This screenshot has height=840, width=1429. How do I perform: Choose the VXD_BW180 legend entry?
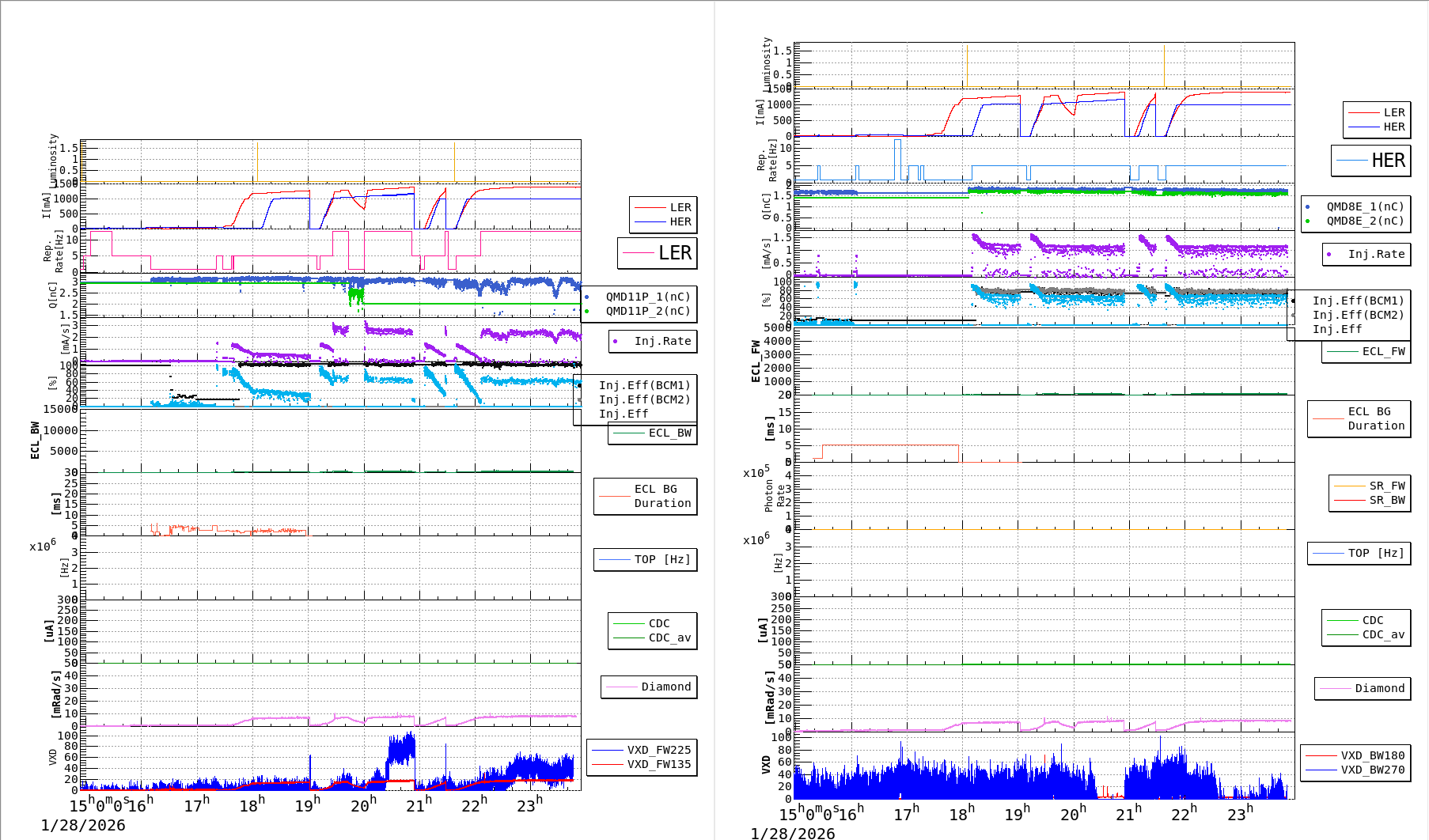1372,756
